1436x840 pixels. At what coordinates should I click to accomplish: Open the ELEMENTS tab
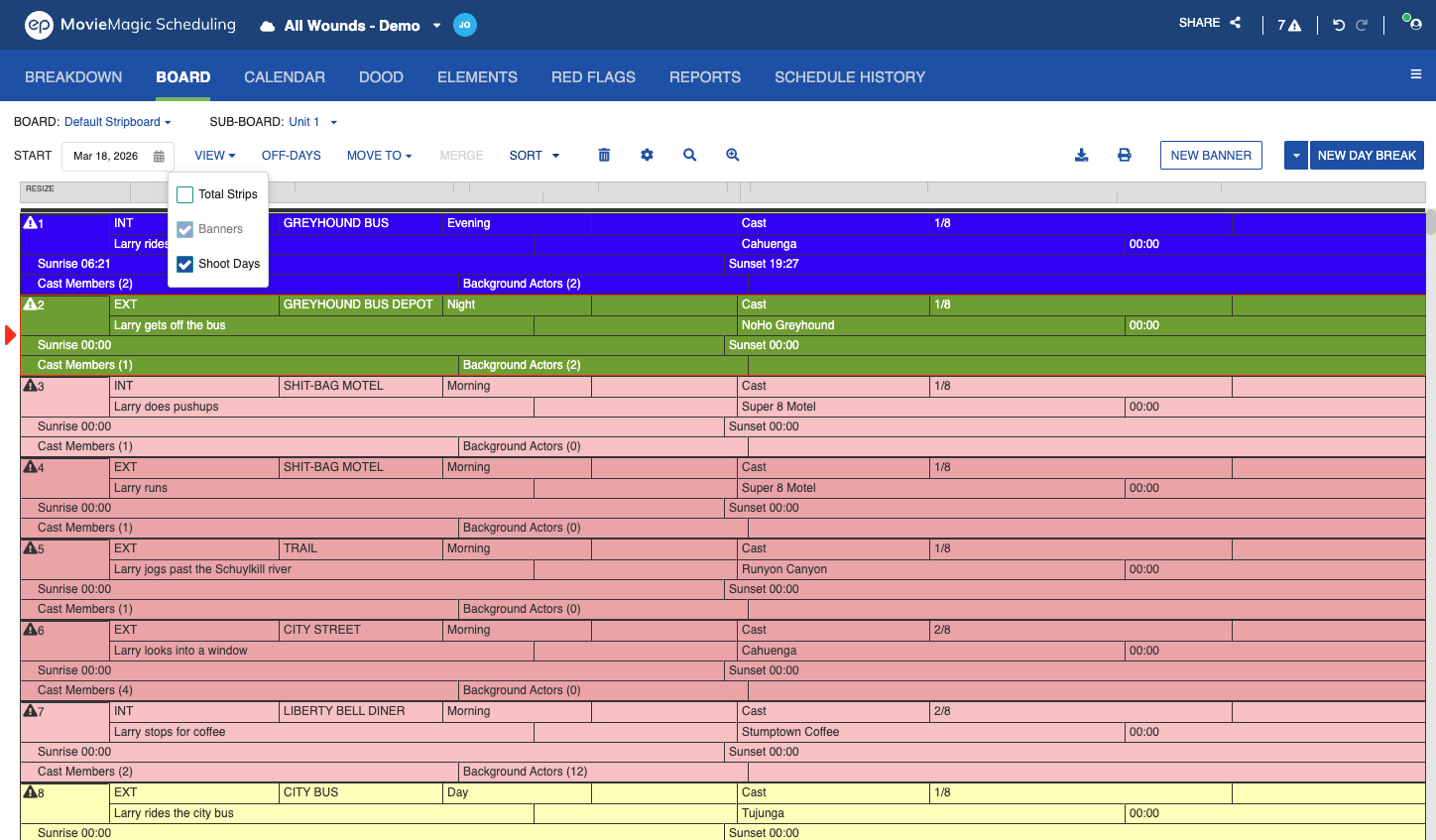click(x=477, y=76)
